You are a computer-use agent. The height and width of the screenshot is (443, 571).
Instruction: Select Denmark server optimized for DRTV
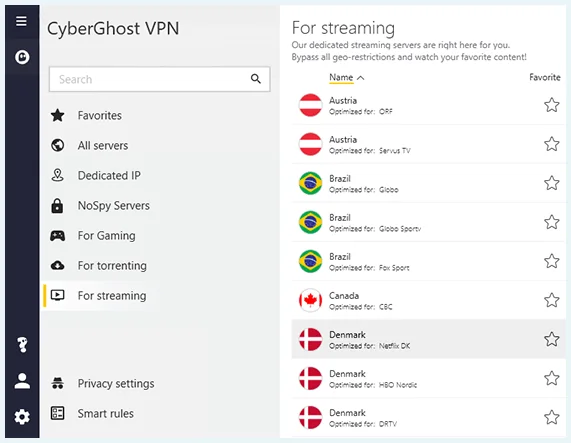point(428,417)
